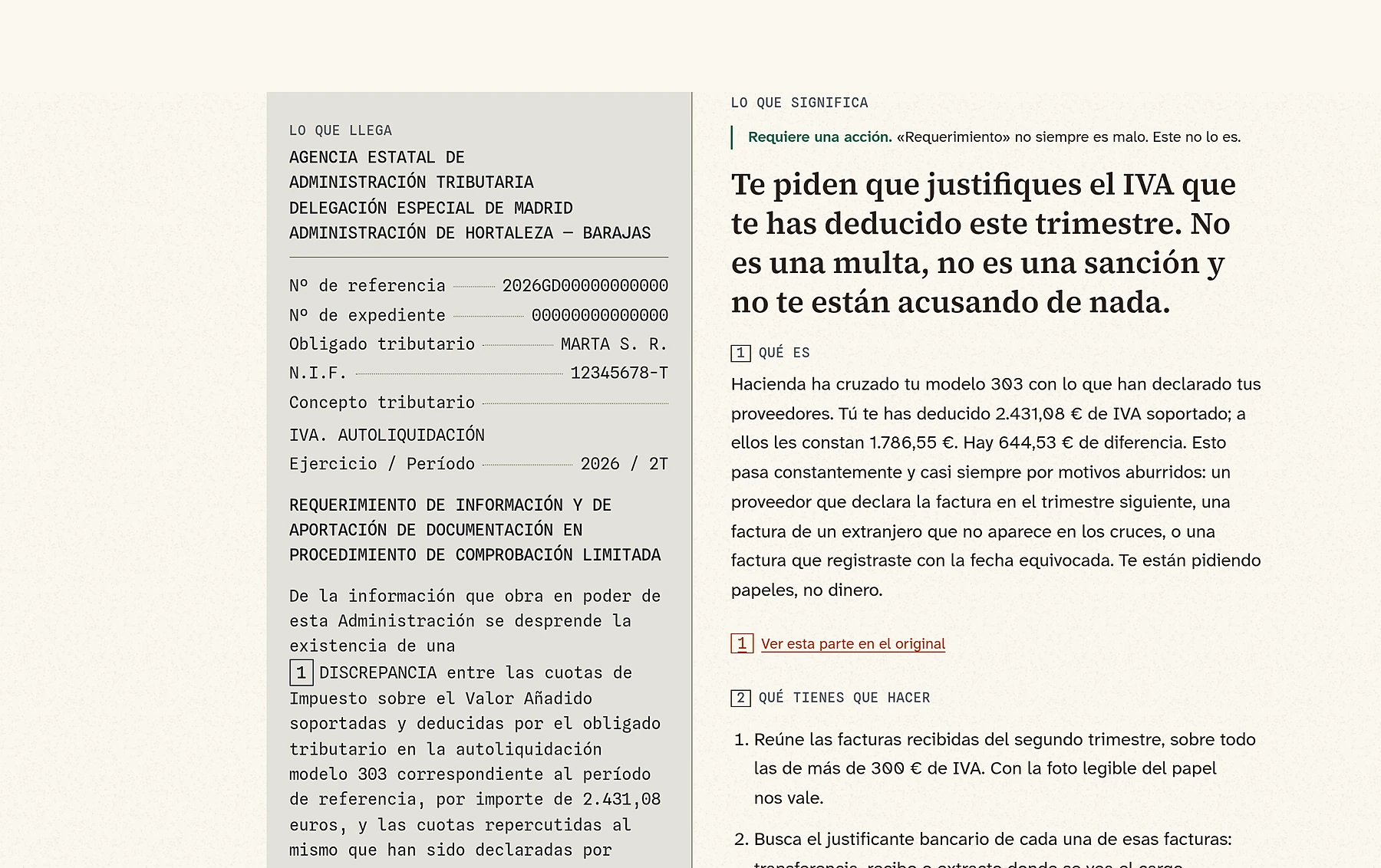Click the 'IVA. AUTOLIQUIDACIÓN' concept text
The image size is (1381, 868).
(x=387, y=436)
